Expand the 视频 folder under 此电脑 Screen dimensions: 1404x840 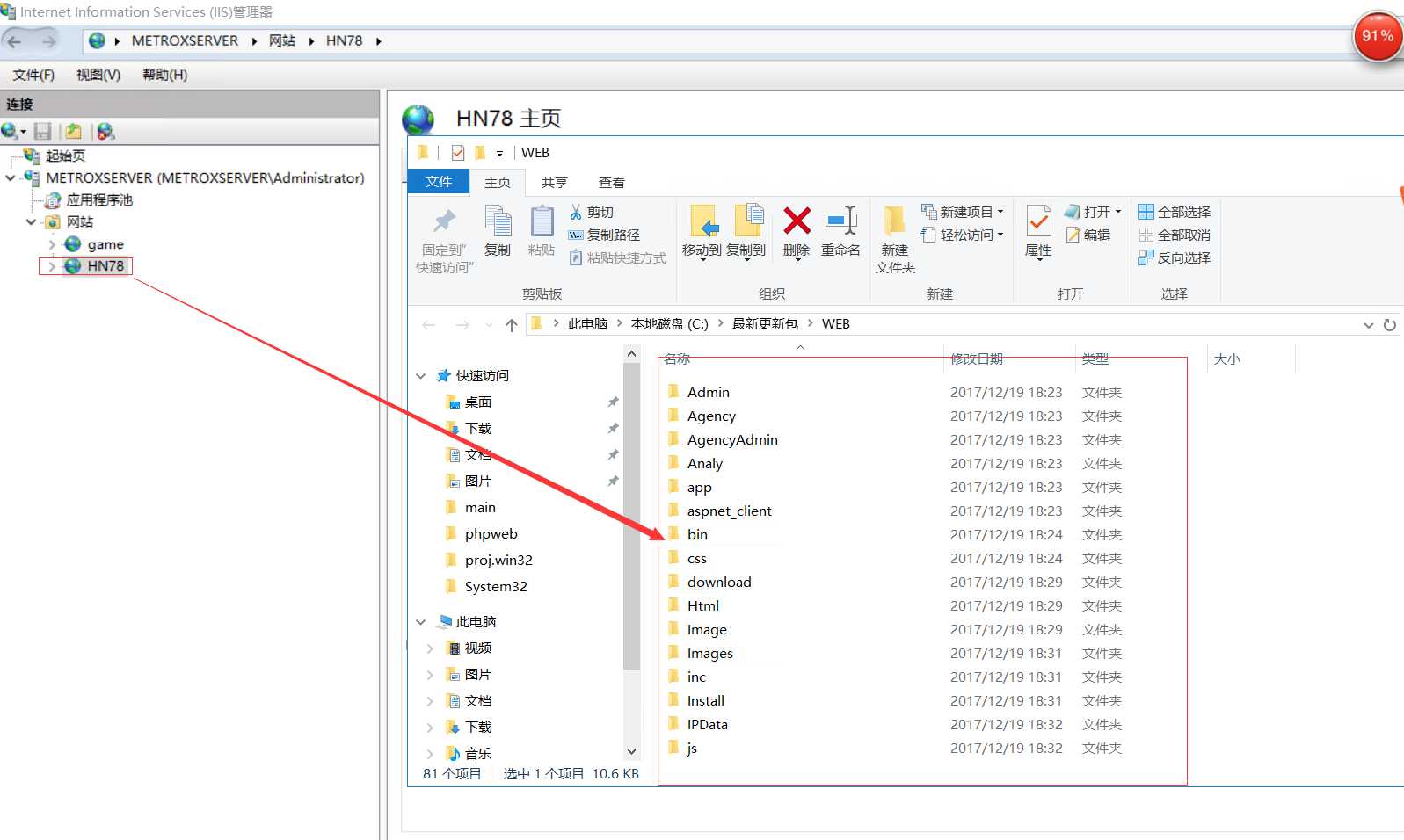[x=430, y=648]
